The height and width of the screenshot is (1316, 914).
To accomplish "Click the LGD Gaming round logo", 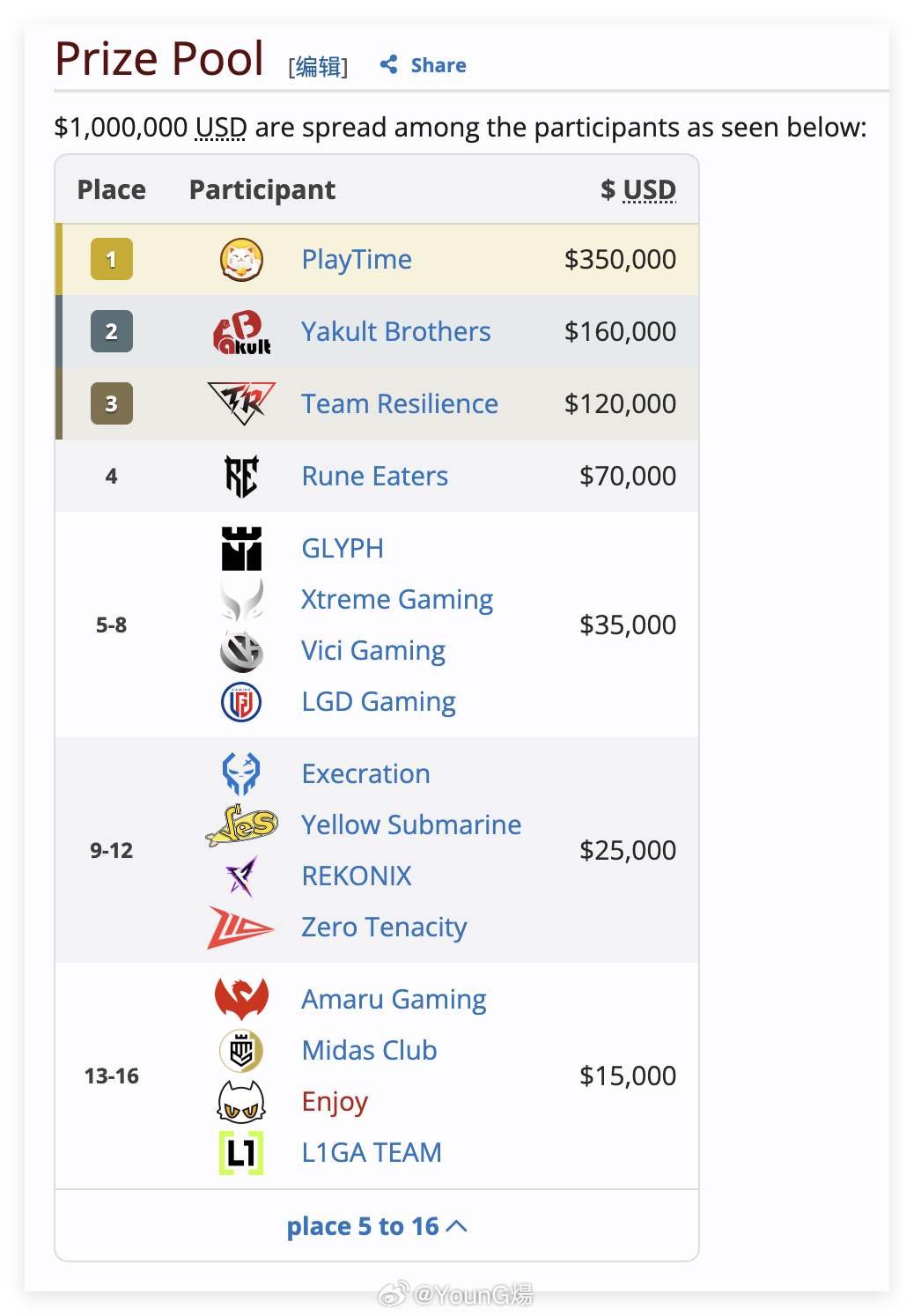I will coord(241,702).
